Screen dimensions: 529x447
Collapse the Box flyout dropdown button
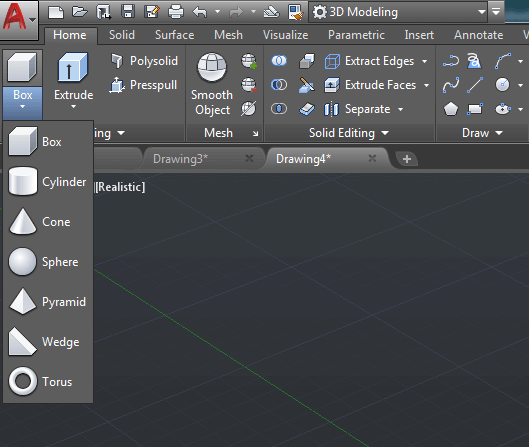(23, 103)
